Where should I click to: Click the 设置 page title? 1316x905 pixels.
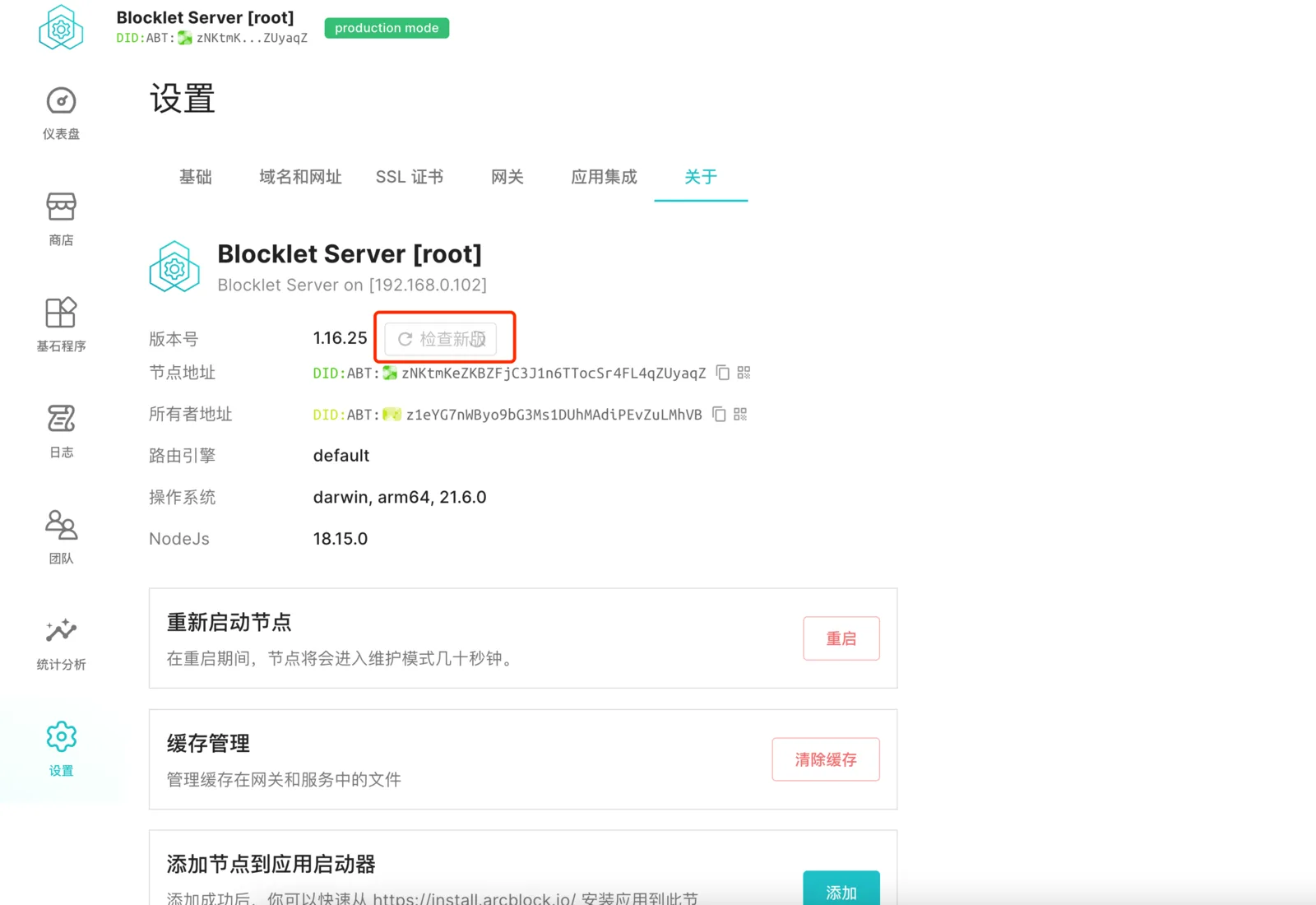pyautogui.click(x=183, y=99)
